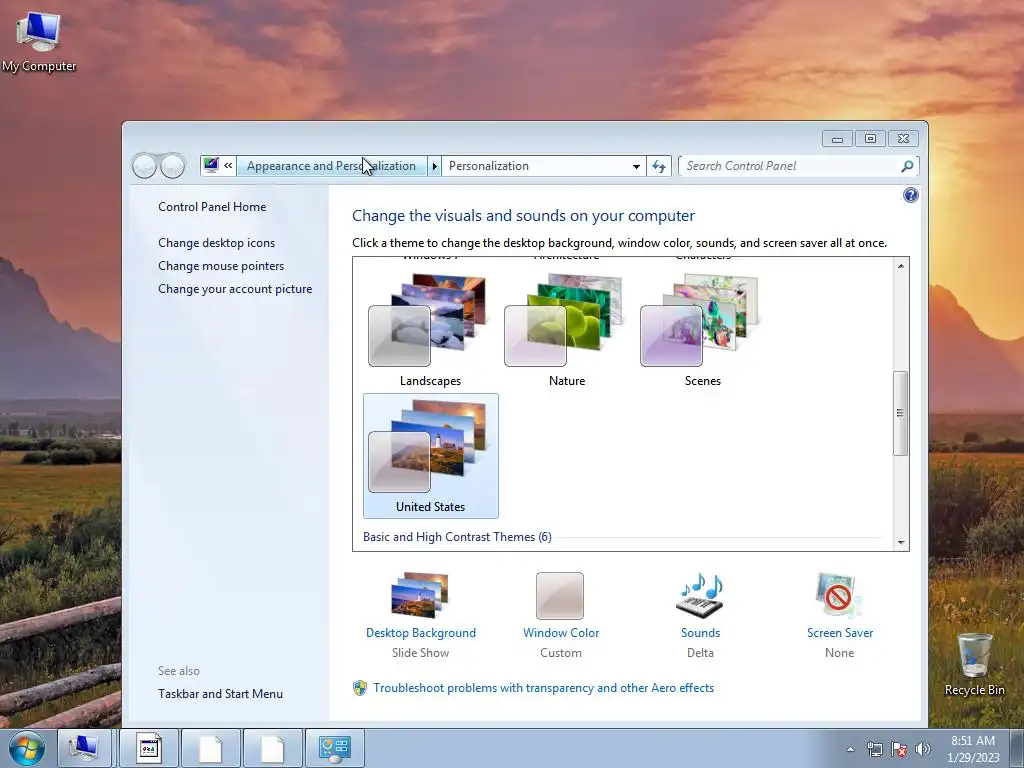The image size is (1024, 768).
Task: Open Change your account picture
Action: point(235,289)
